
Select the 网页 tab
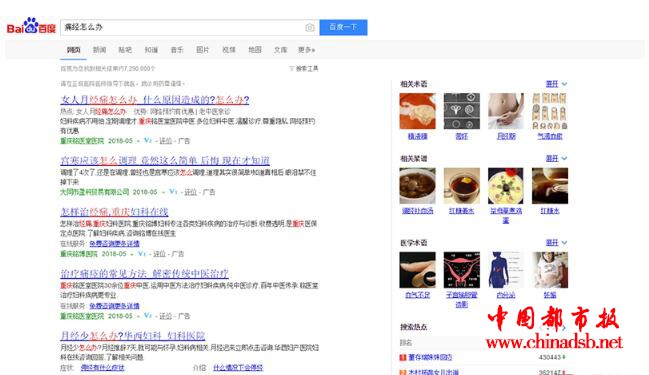click(74, 50)
